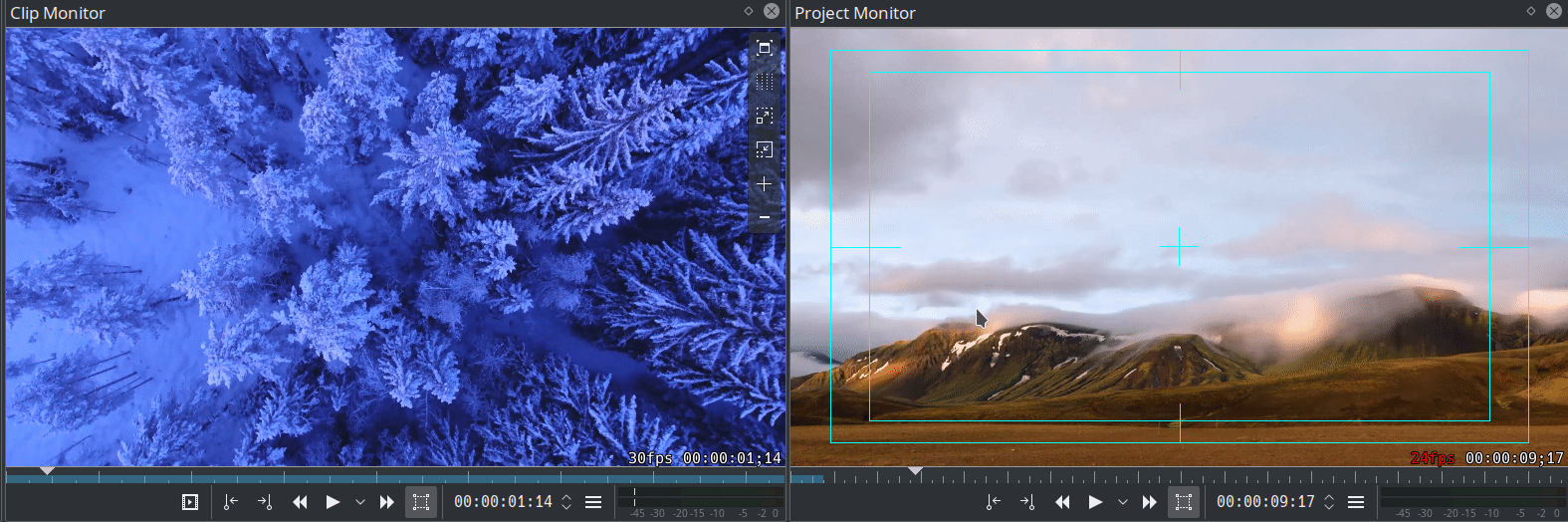Toggle edit mode button in Project Monitor
The image size is (1568, 522).
pyautogui.click(x=1184, y=502)
